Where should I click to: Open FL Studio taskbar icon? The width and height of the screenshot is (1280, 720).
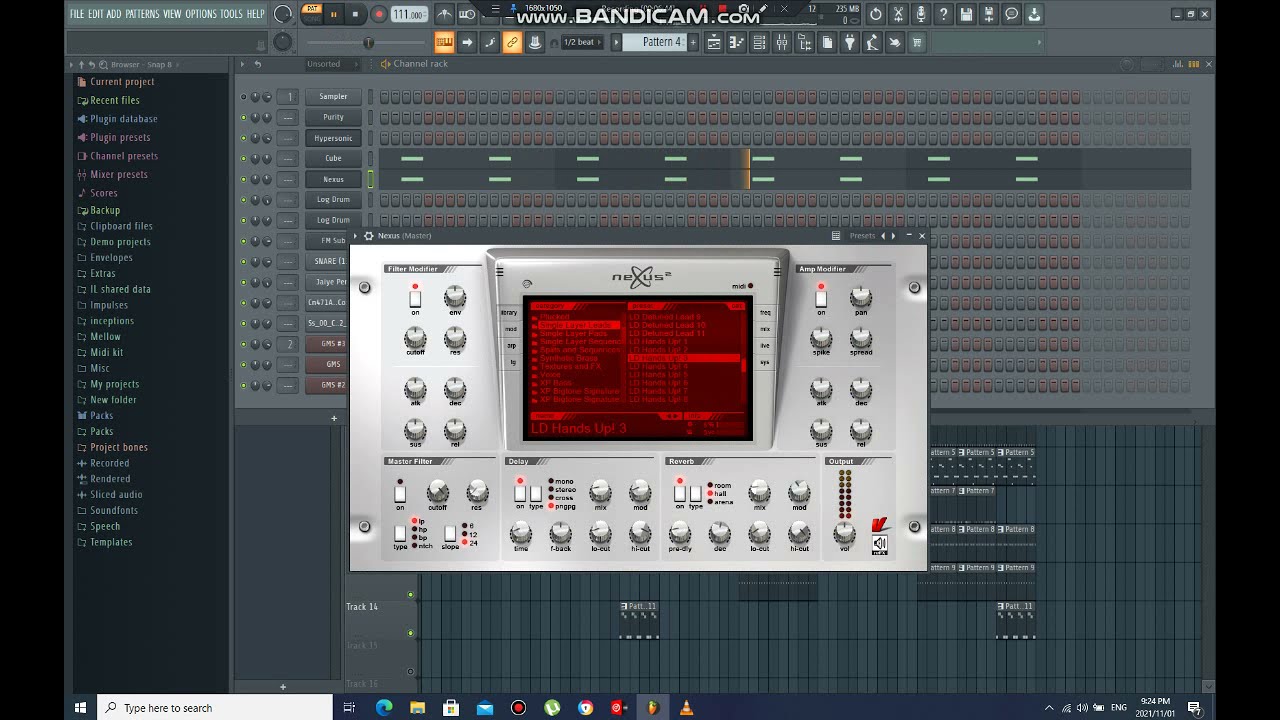(x=652, y=708)
